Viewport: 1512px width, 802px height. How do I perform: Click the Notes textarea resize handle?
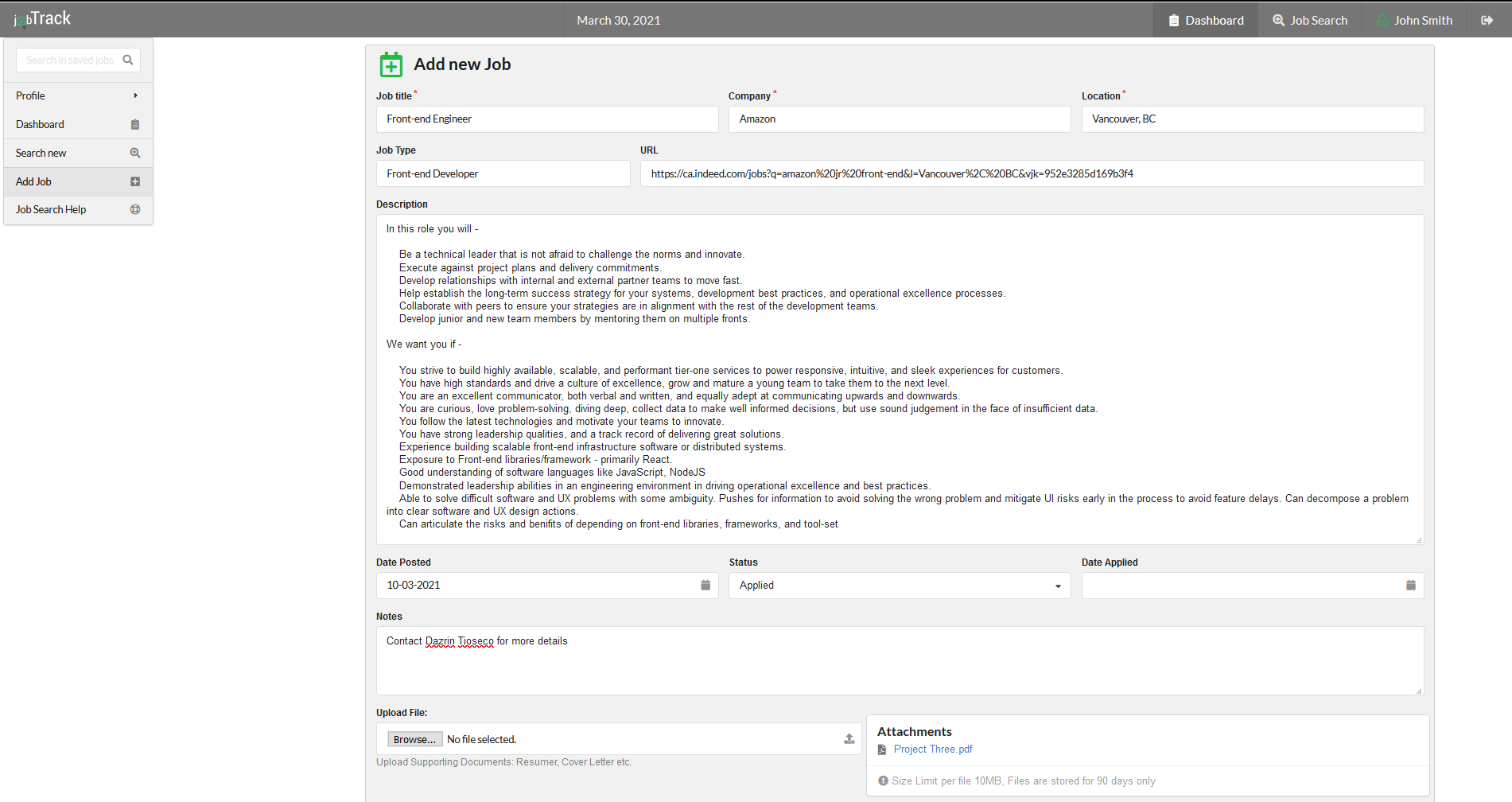(x=1419, y=691)
